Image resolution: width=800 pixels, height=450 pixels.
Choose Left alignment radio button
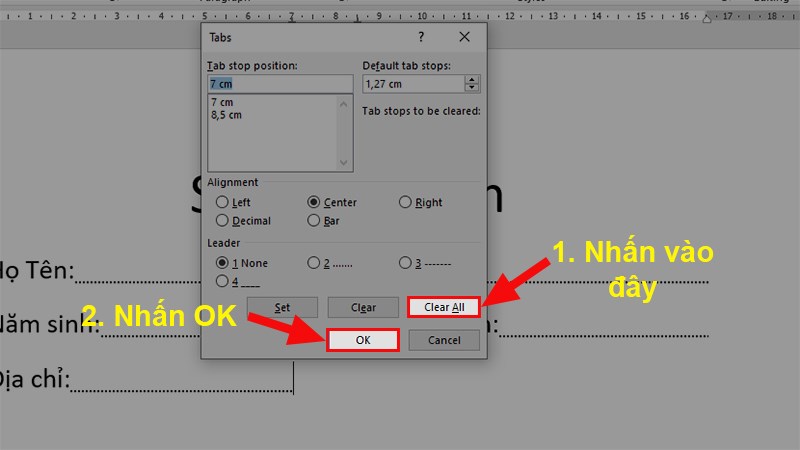point(222,202)
